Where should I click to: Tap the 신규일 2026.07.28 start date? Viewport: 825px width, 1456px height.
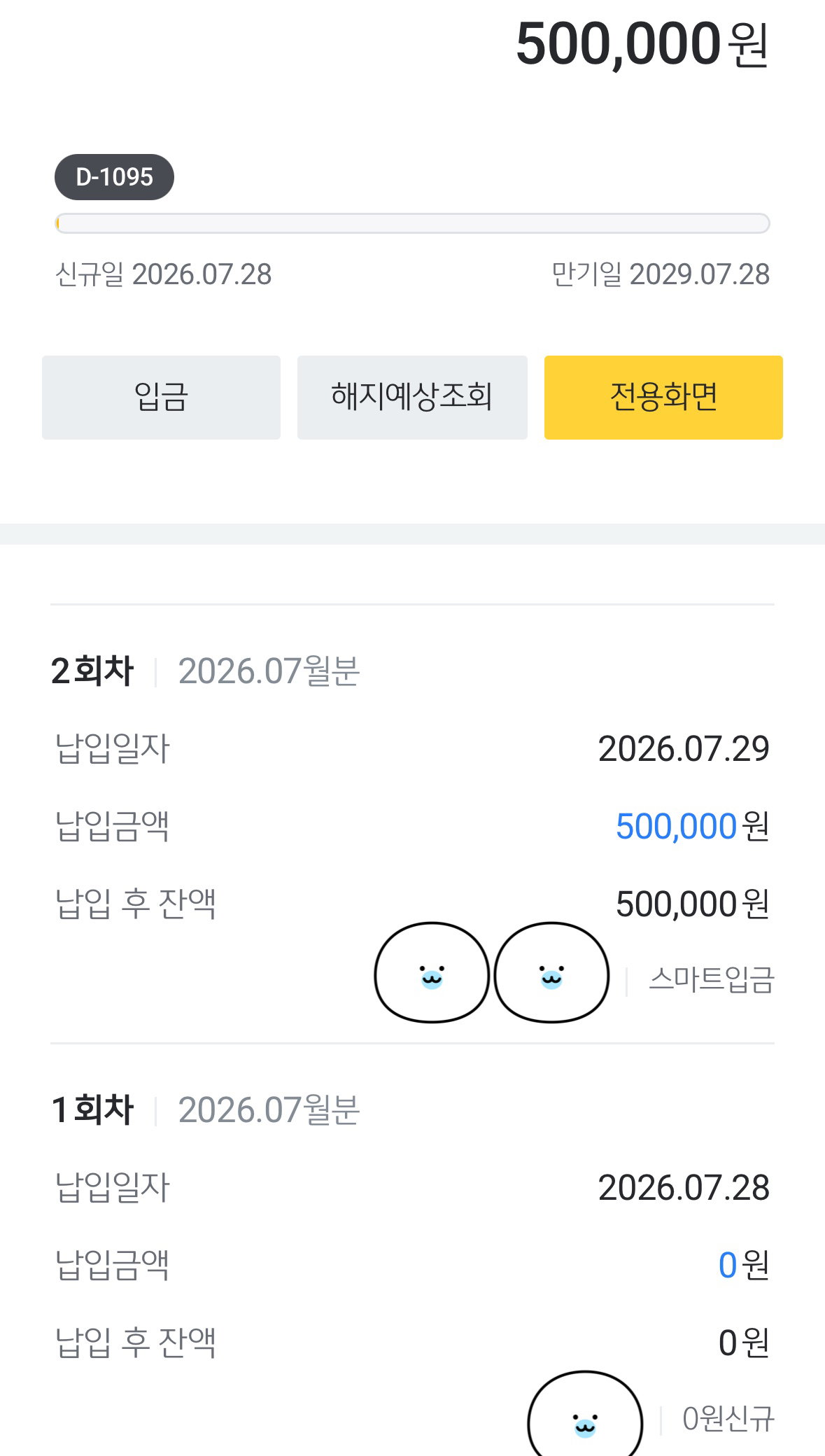pyautogui.click(x=163, y=274)
